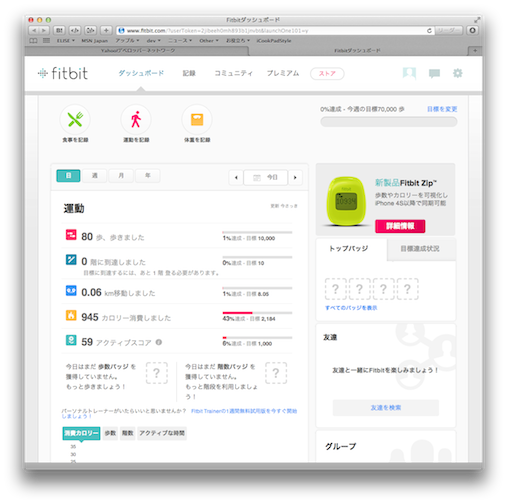Open the settings gear icon
Viewport: 507px width, 504px height.
pos(458,73)
